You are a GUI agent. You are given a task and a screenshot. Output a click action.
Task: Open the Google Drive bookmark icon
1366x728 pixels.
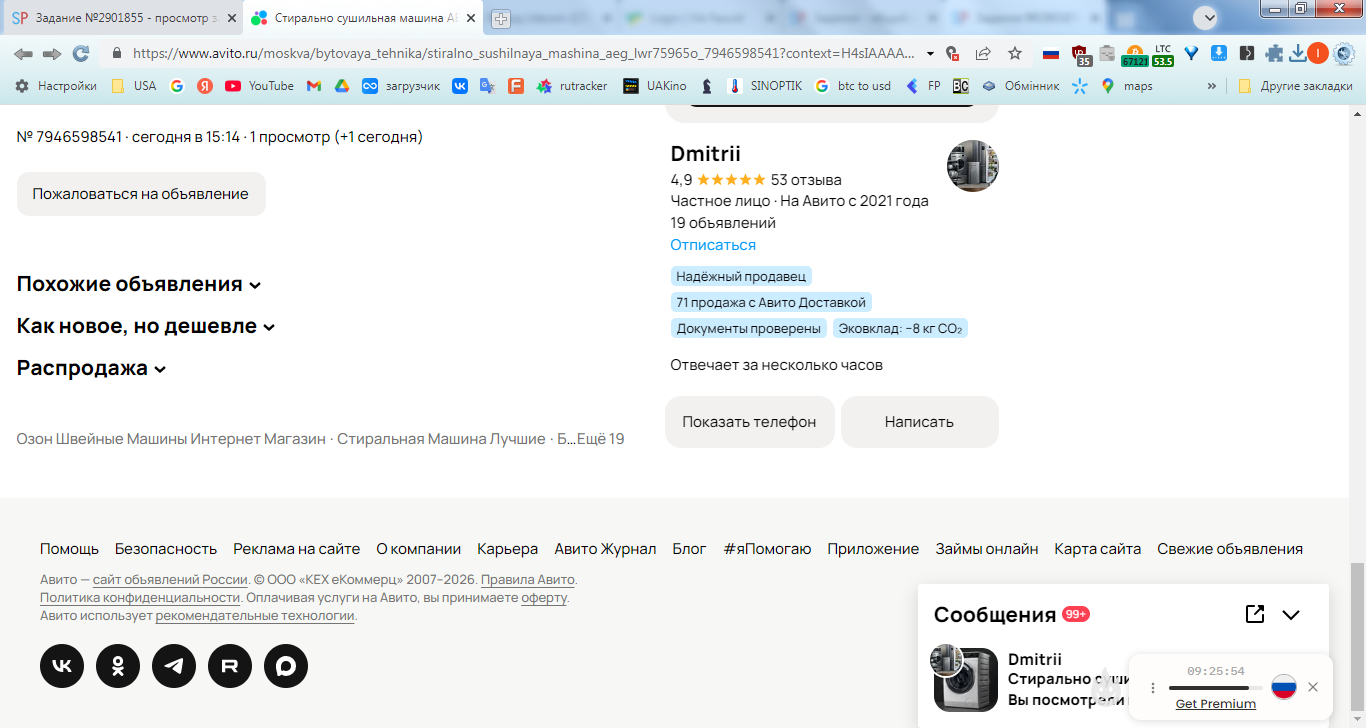tap(341, 86)
